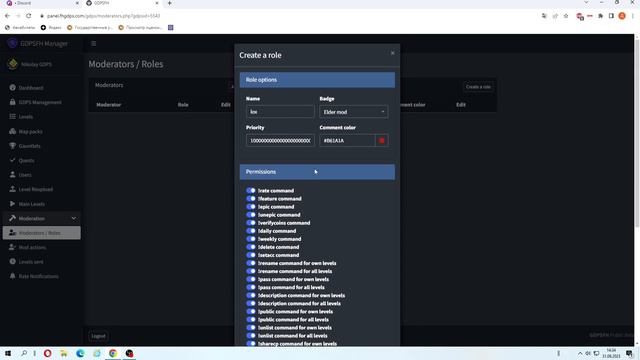Click the Role options section header
640x360 pixels.
(317, 80)
